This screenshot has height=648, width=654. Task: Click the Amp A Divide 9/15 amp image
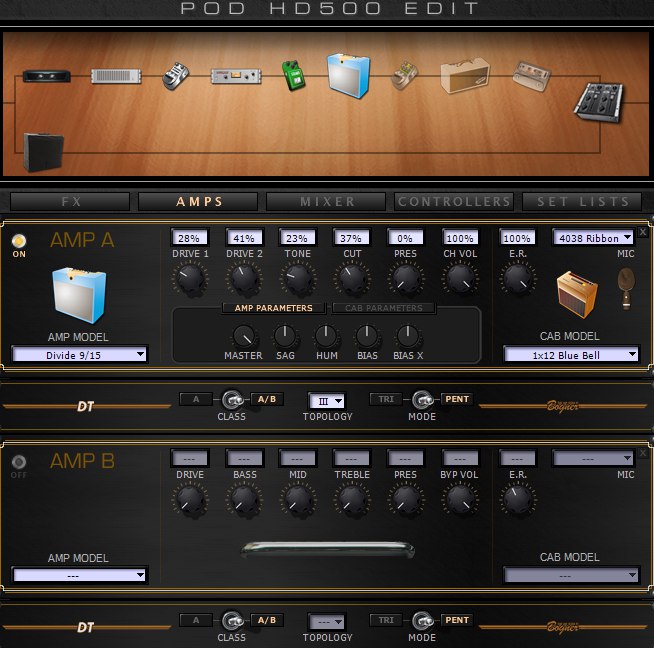pyautogui.click(x=79, y=296)
